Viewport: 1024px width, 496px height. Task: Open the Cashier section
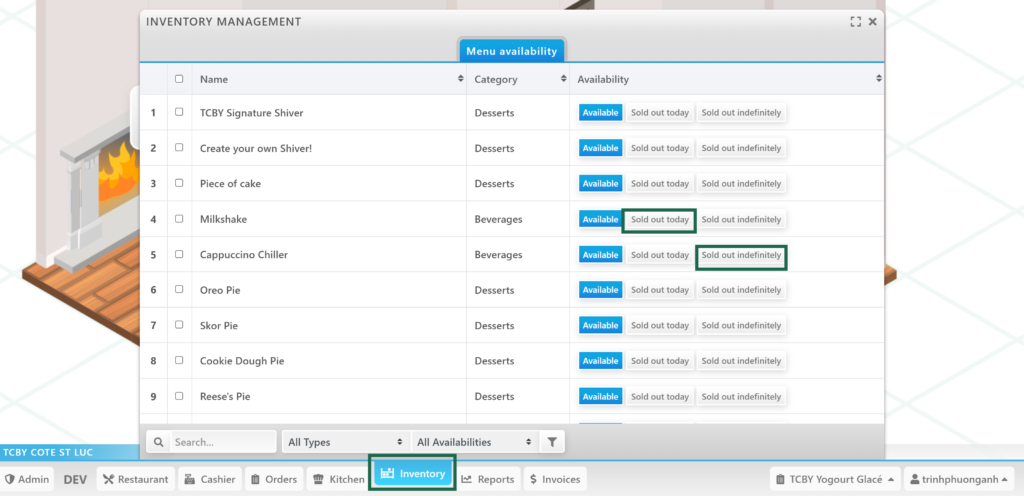point(210,479)
